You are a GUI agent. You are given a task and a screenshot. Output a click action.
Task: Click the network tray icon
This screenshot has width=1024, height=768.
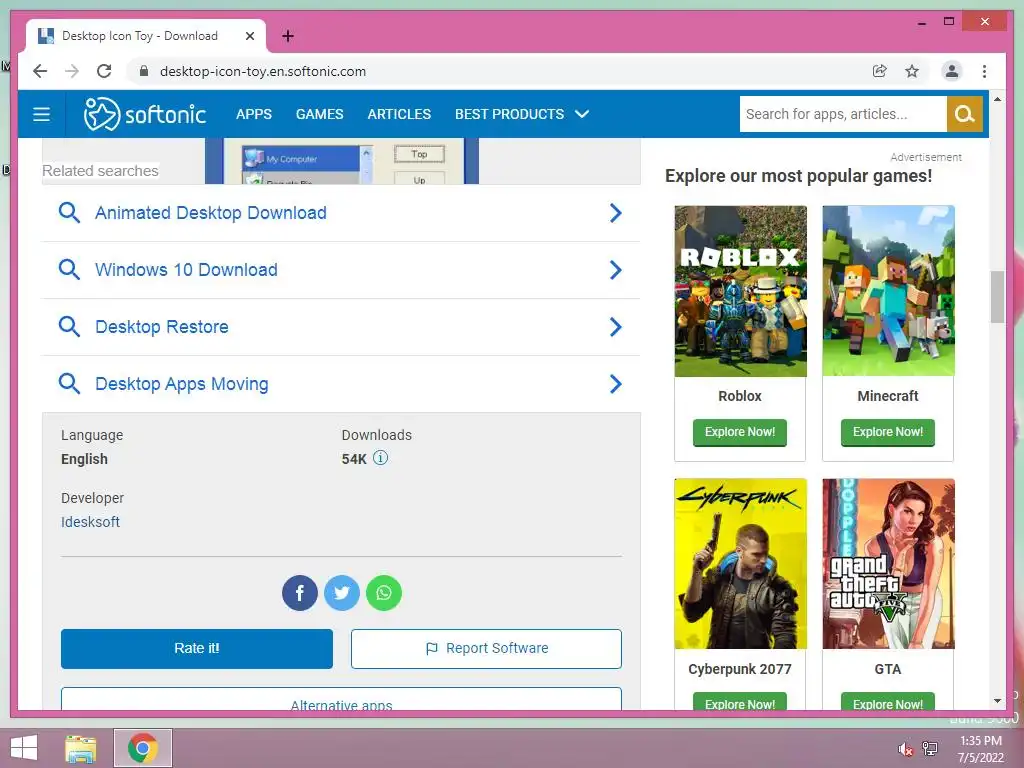pyautogui.click(x=930, y=749)
